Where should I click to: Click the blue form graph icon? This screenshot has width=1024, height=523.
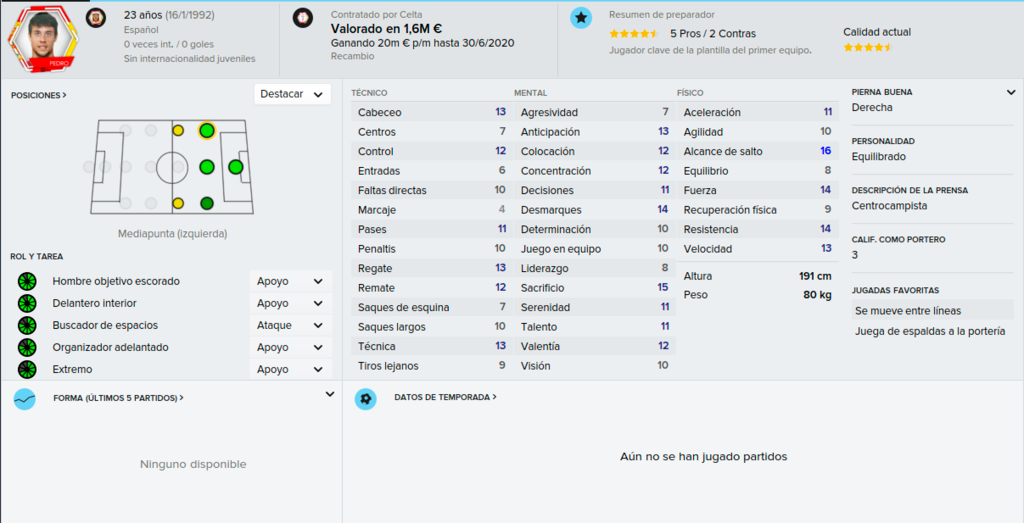[x=25, y=398]
